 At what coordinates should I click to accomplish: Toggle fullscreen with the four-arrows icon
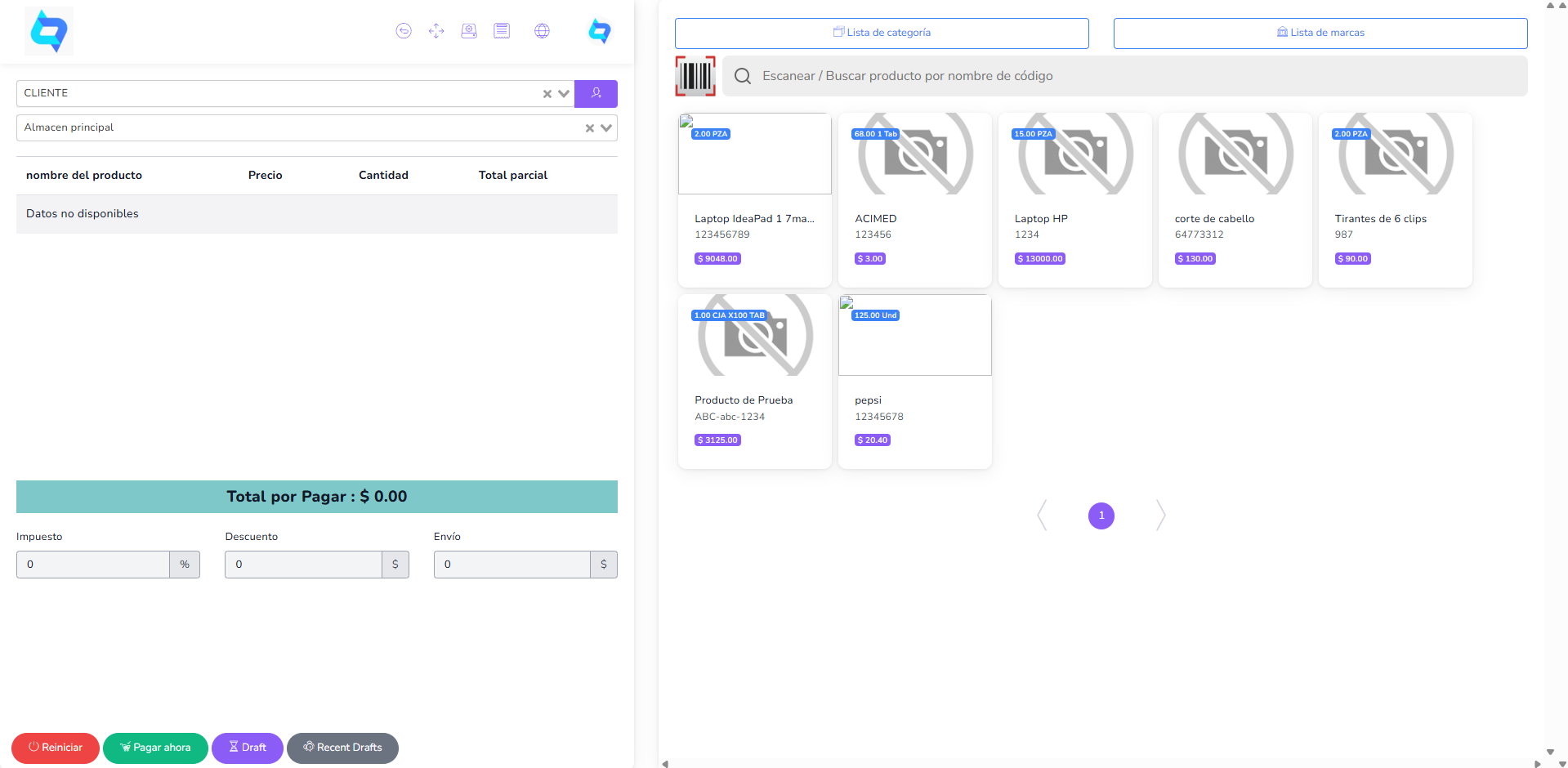pos(436,31)
